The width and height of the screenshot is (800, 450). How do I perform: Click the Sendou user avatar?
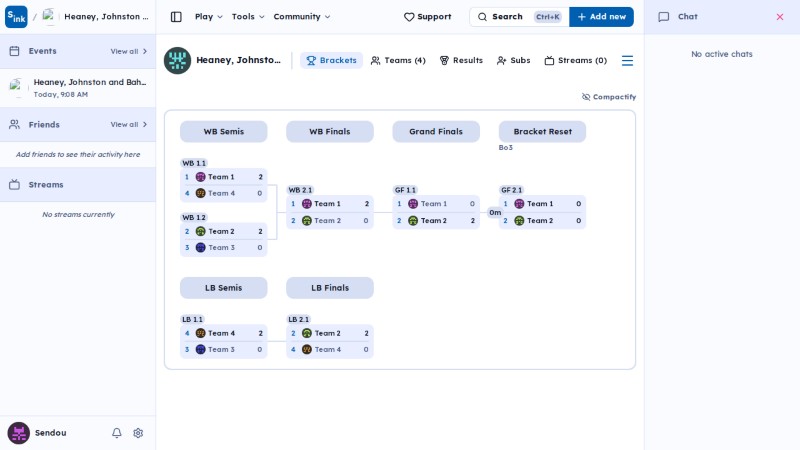click(18, 433)
